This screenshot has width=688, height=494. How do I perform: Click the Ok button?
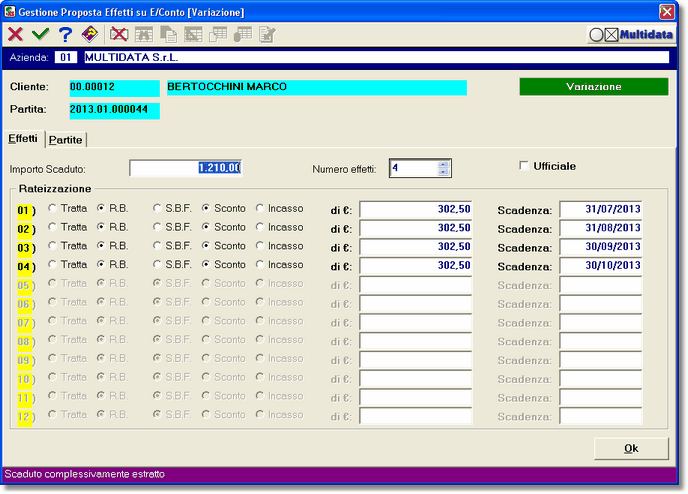click(x=631, y=448)
